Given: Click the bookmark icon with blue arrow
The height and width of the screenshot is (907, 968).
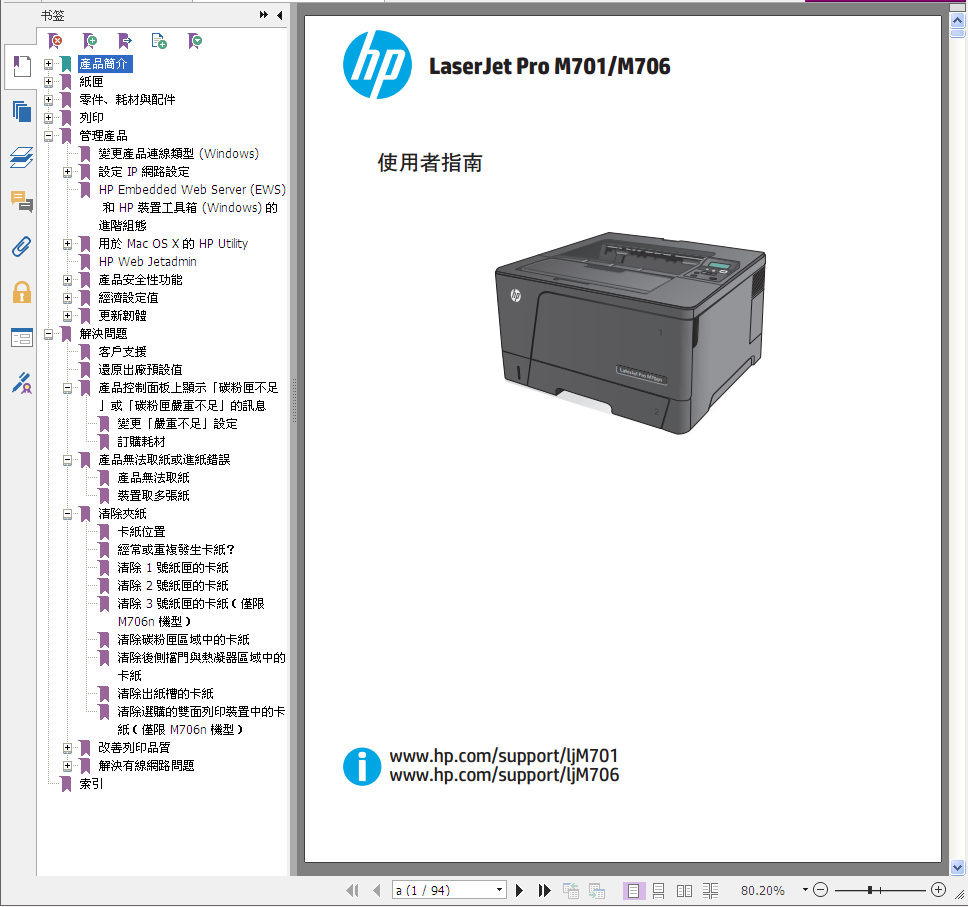Looking at the screenshot, I should (125, 41).
